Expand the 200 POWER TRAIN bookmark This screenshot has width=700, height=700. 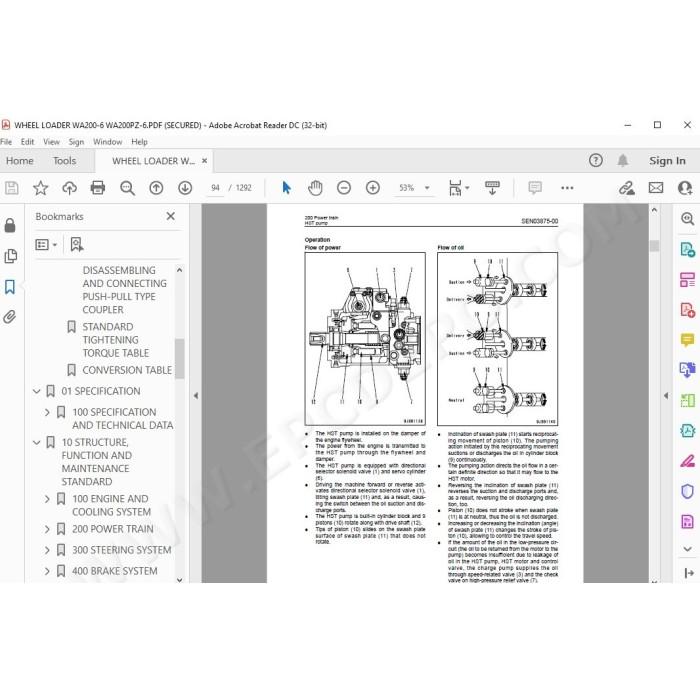point(47,529)
